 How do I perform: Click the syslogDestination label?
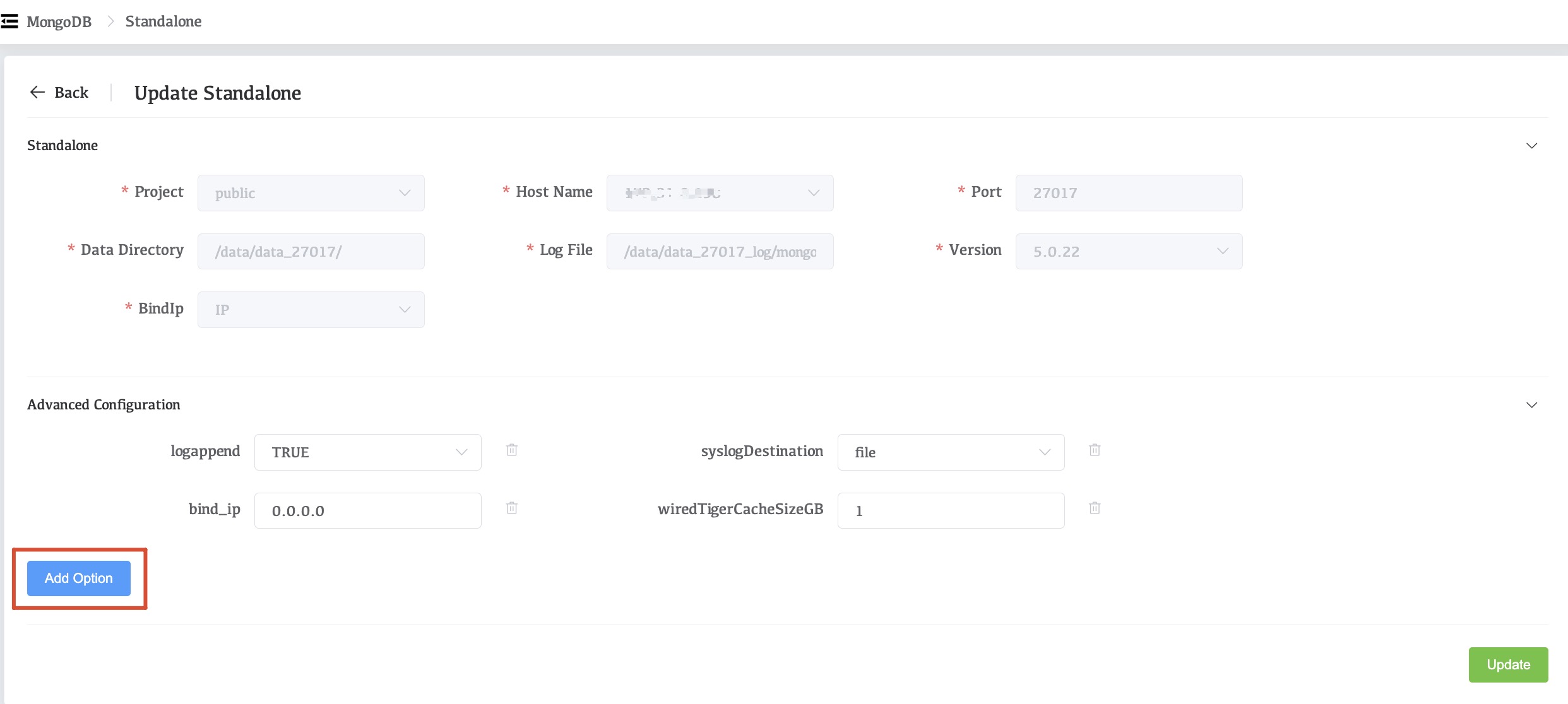pyautogui.click(x=762, y=451)
